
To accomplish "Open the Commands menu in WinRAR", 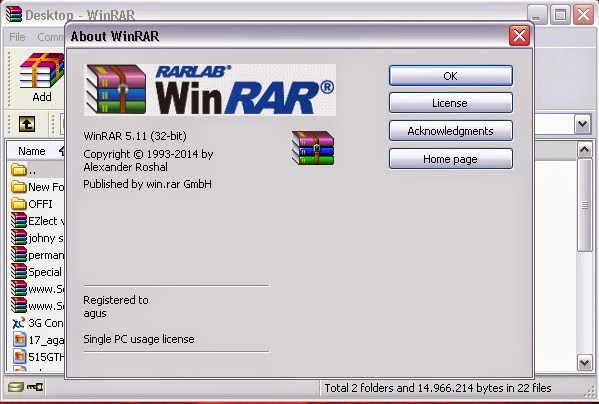I will (x=50, y=37).
